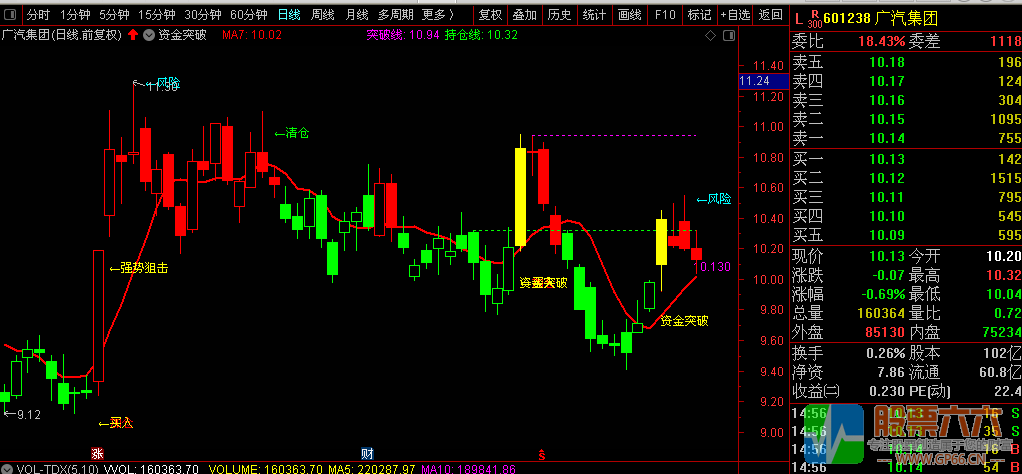Select the 买四 10.10 order row
Screen dimensions: 1022x474
pos(906,216)
